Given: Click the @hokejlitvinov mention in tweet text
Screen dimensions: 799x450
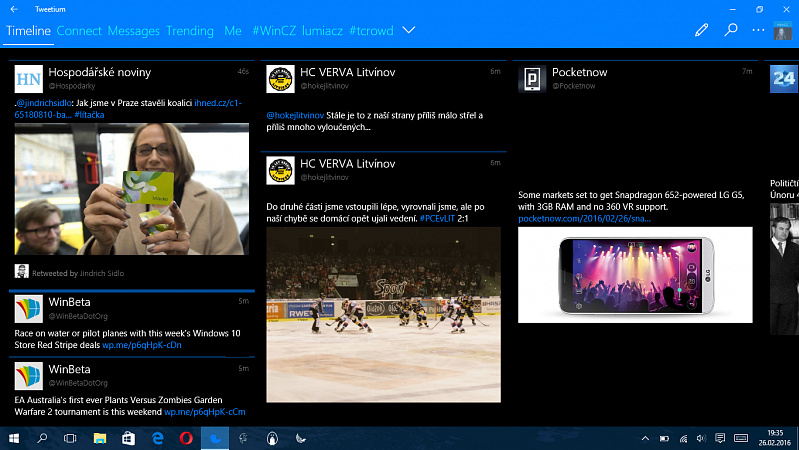Looking at the screenshot, I should coord(295,115).
